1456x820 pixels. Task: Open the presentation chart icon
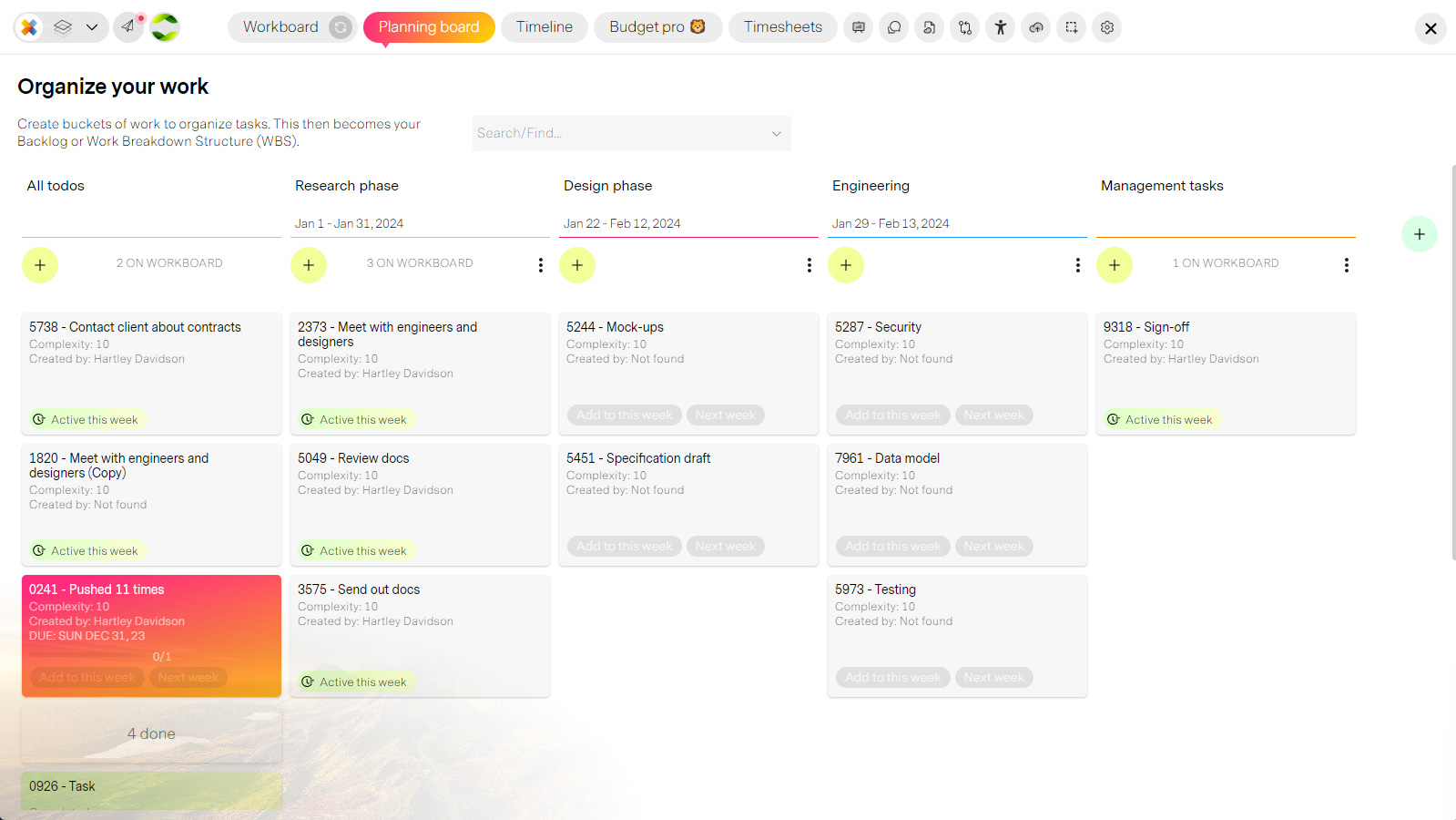(859, 27)
